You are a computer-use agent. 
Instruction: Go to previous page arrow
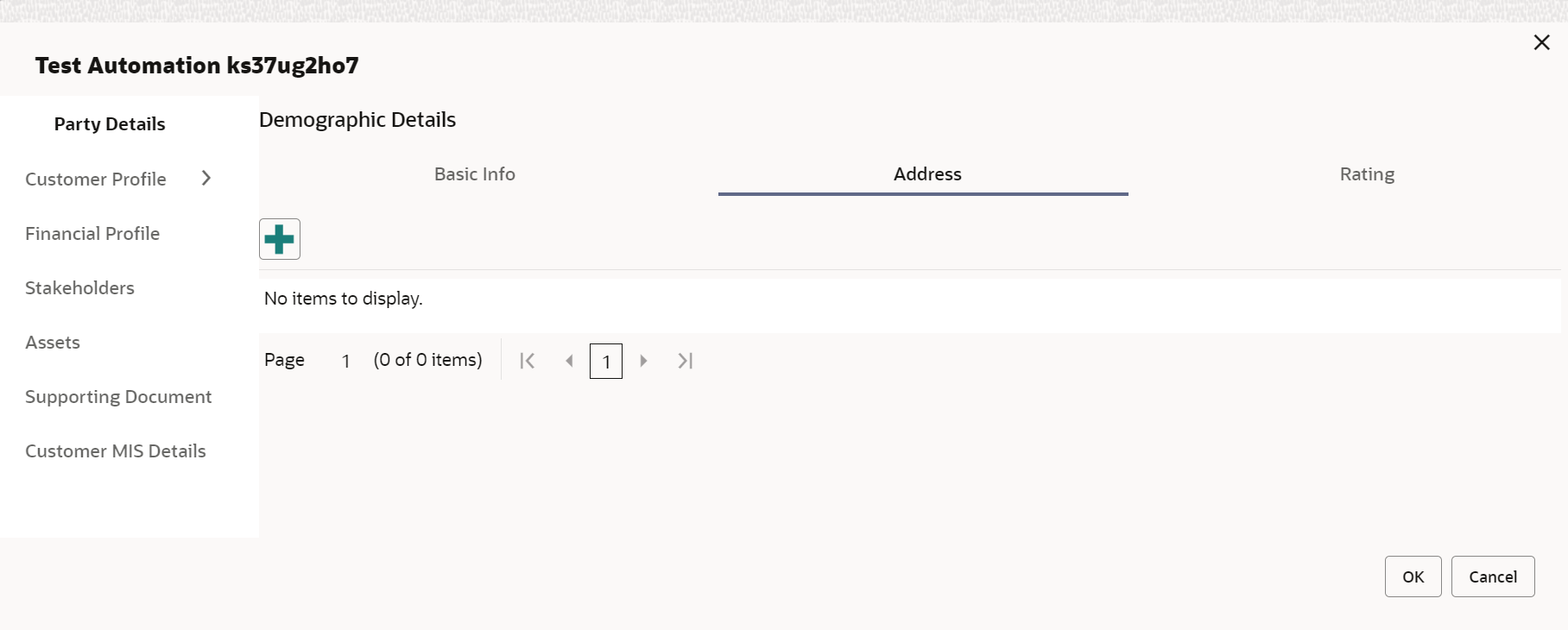tap(569, 361)
